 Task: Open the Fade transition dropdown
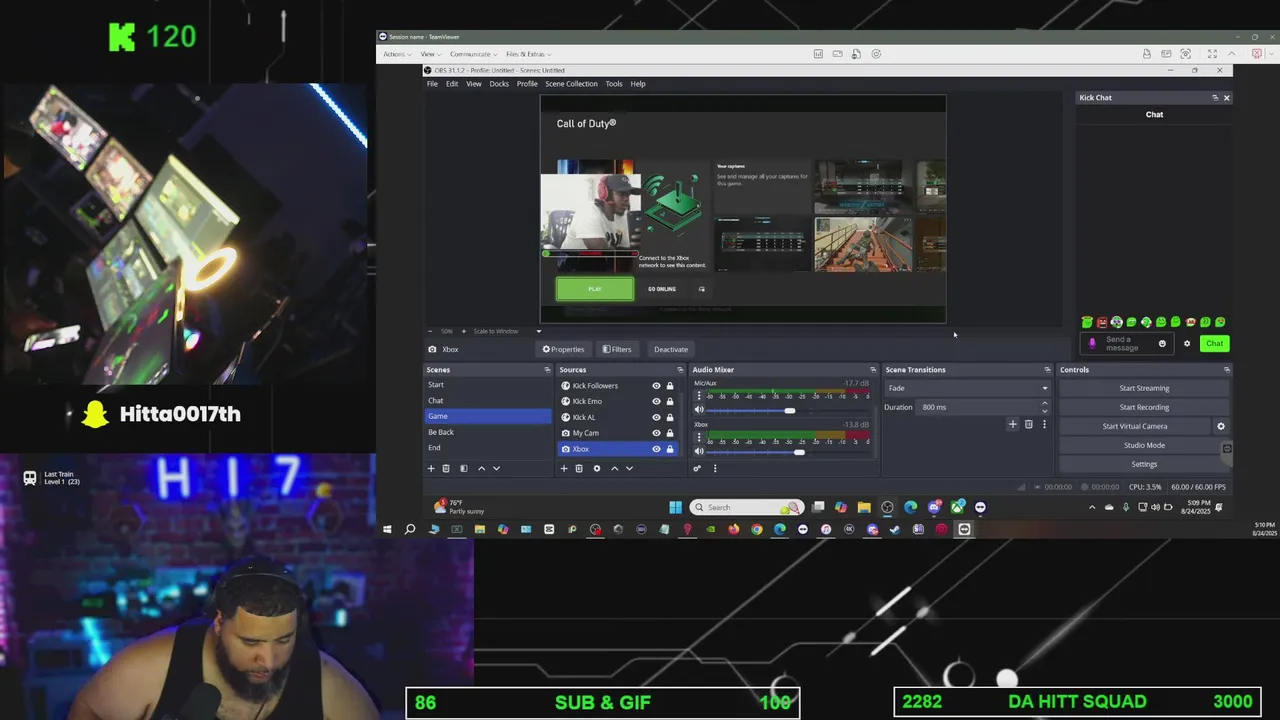(967, 388)
